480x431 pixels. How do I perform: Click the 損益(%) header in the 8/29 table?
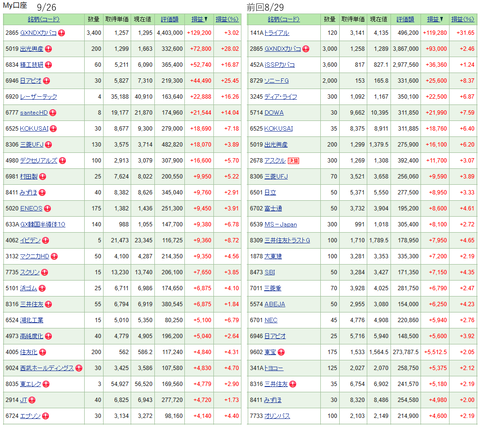click(463, 19)
